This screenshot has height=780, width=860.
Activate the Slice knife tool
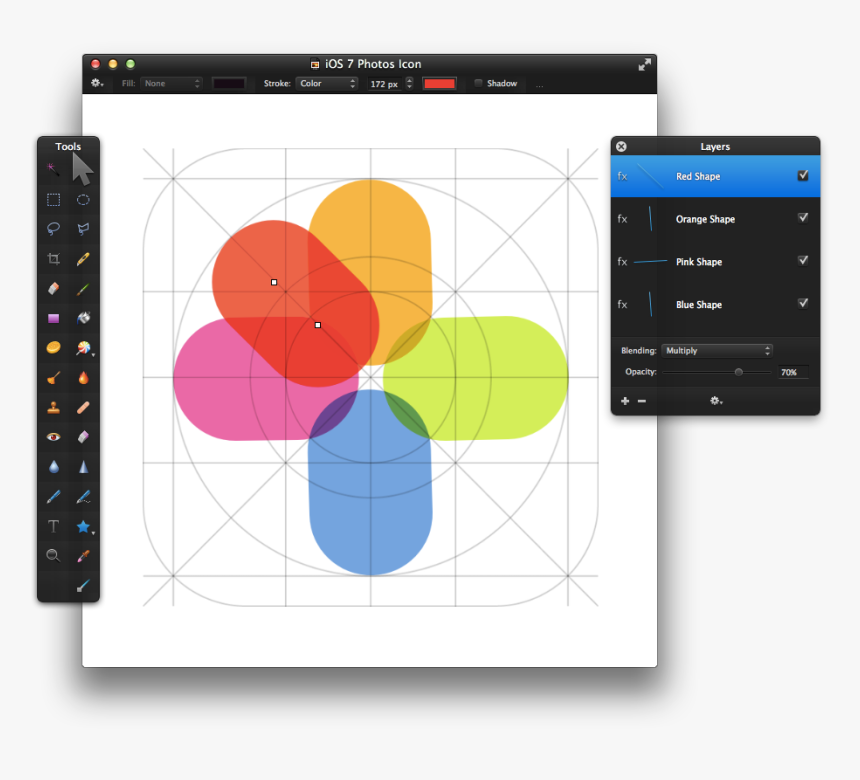(x=83, y=258)
